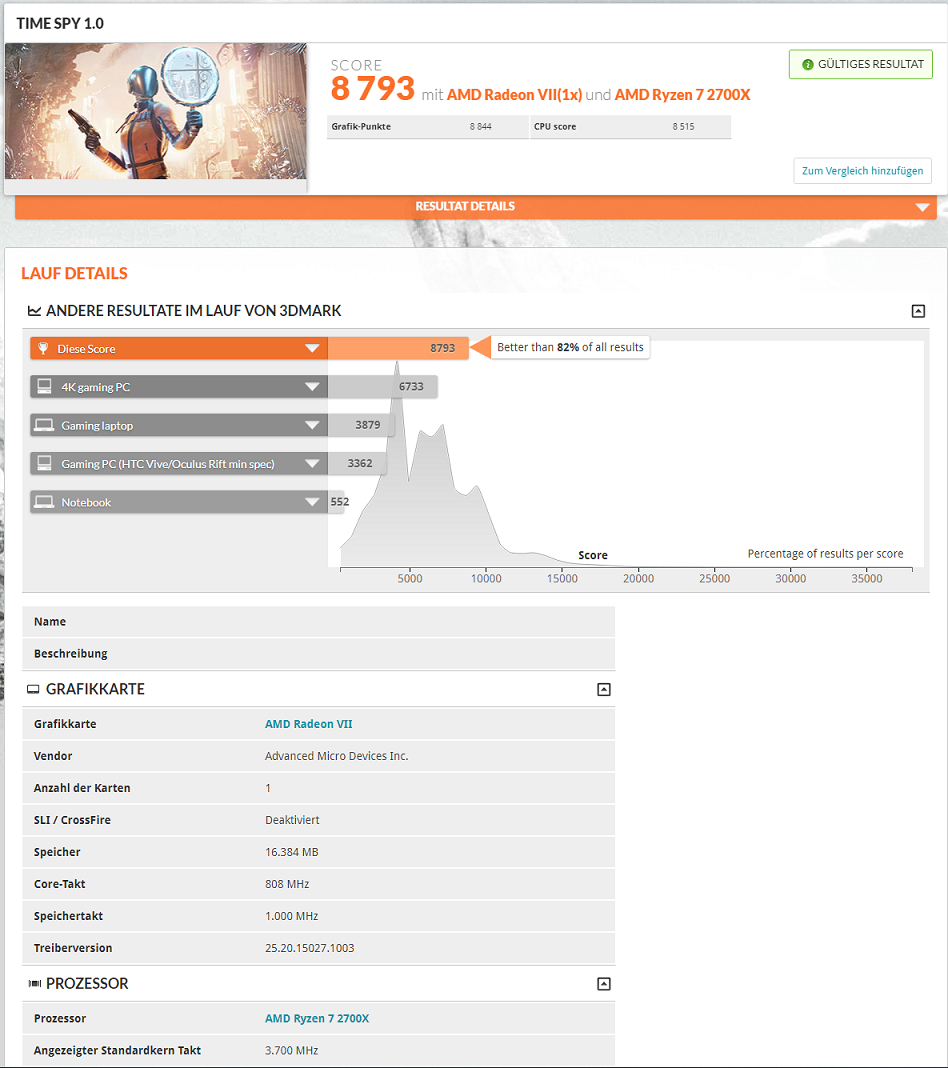
Task: Click the Name row
Action: pos(319,622)
